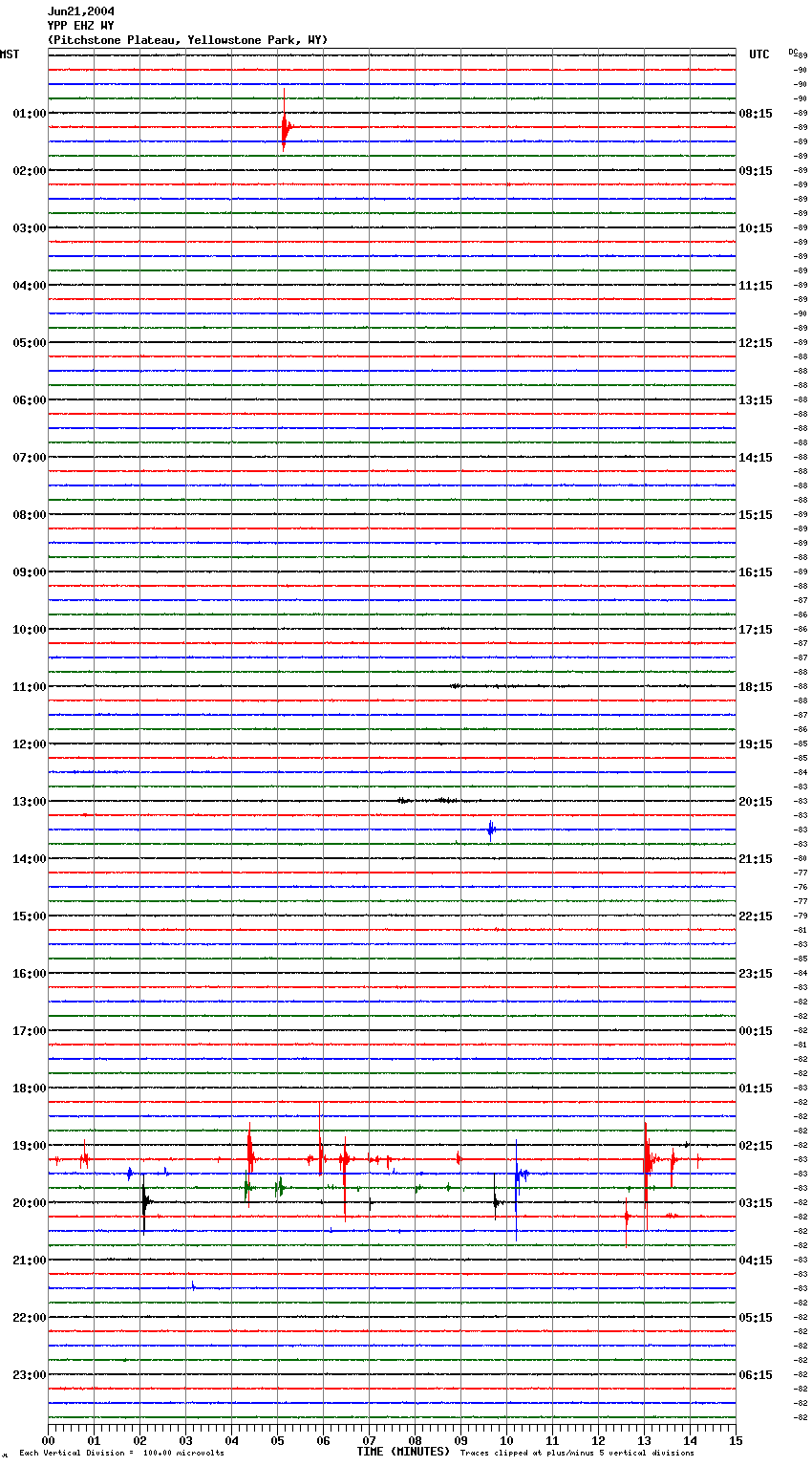The height and width of the screenshot is (1466, 812).
Task: Click the 03:00 MST row label
Action: 30,228
